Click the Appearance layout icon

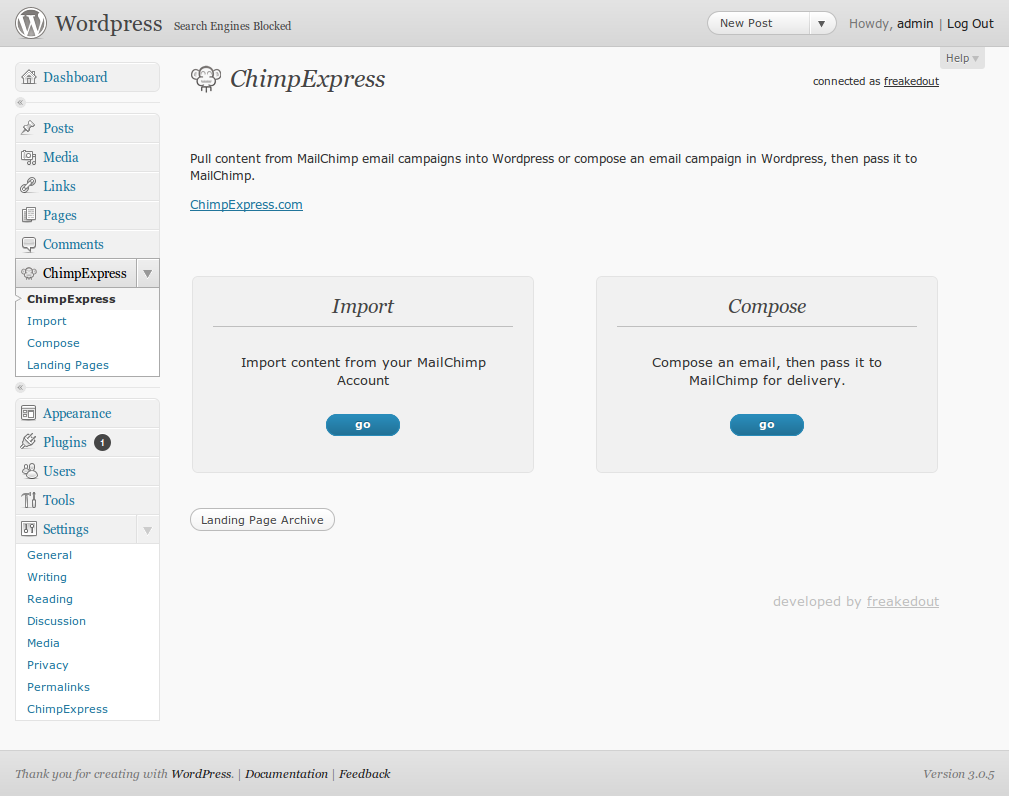click(28, 413)
